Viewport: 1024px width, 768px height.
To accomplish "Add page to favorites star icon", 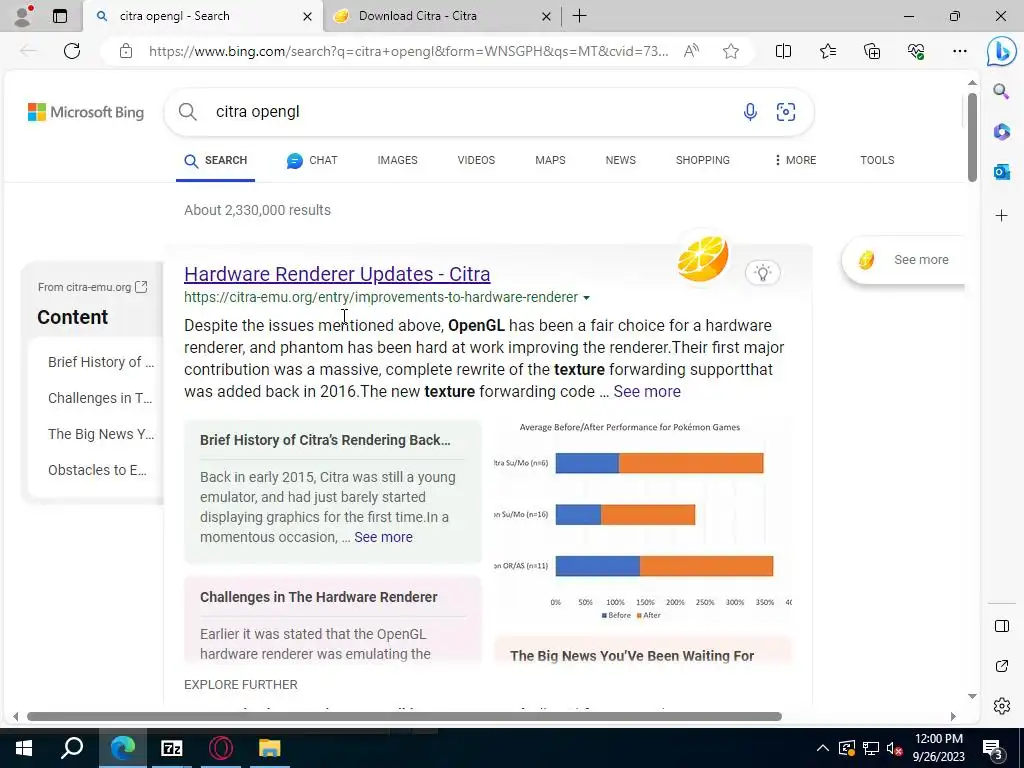I will [731, 51].
